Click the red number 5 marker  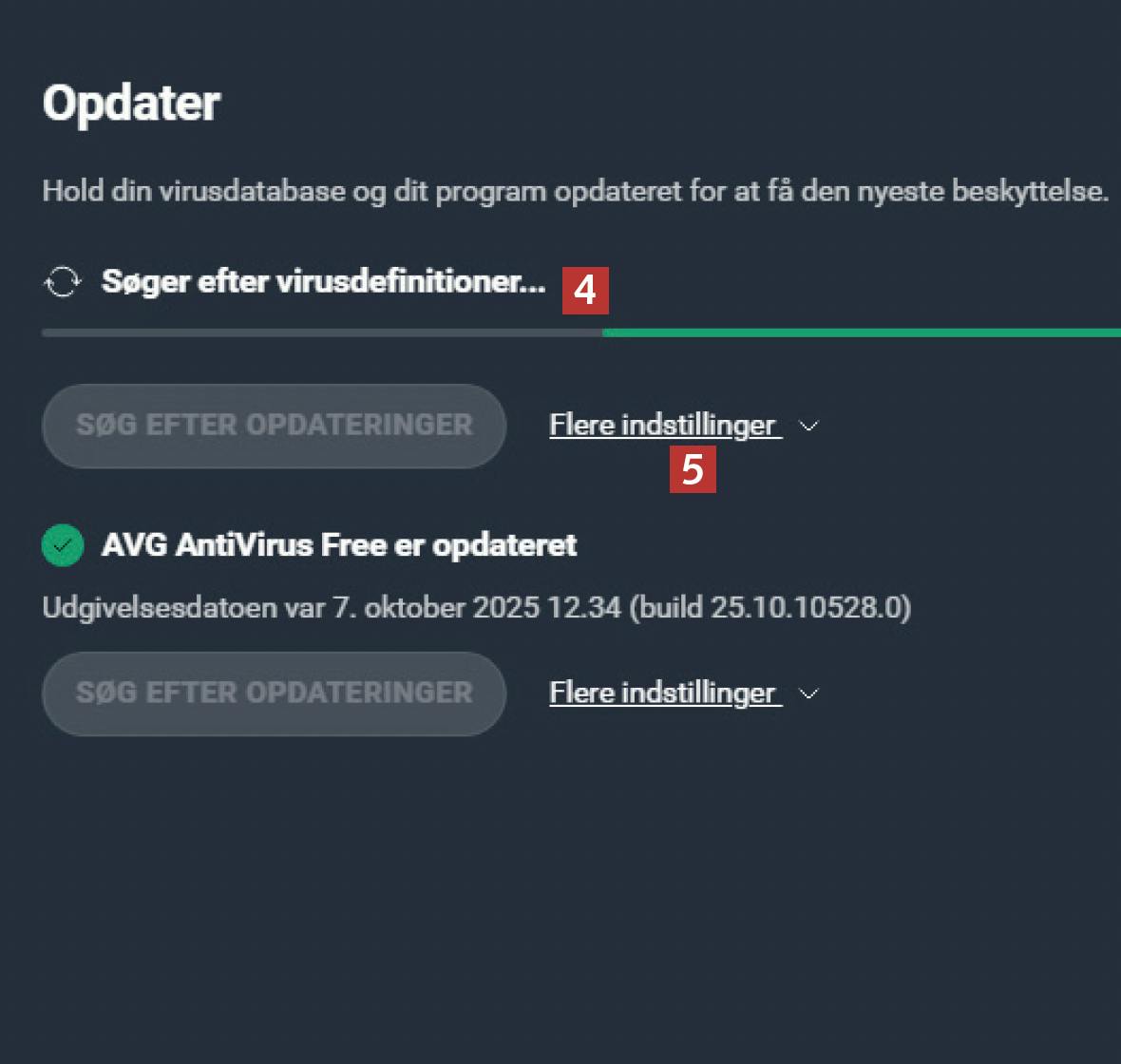point(693,469)
